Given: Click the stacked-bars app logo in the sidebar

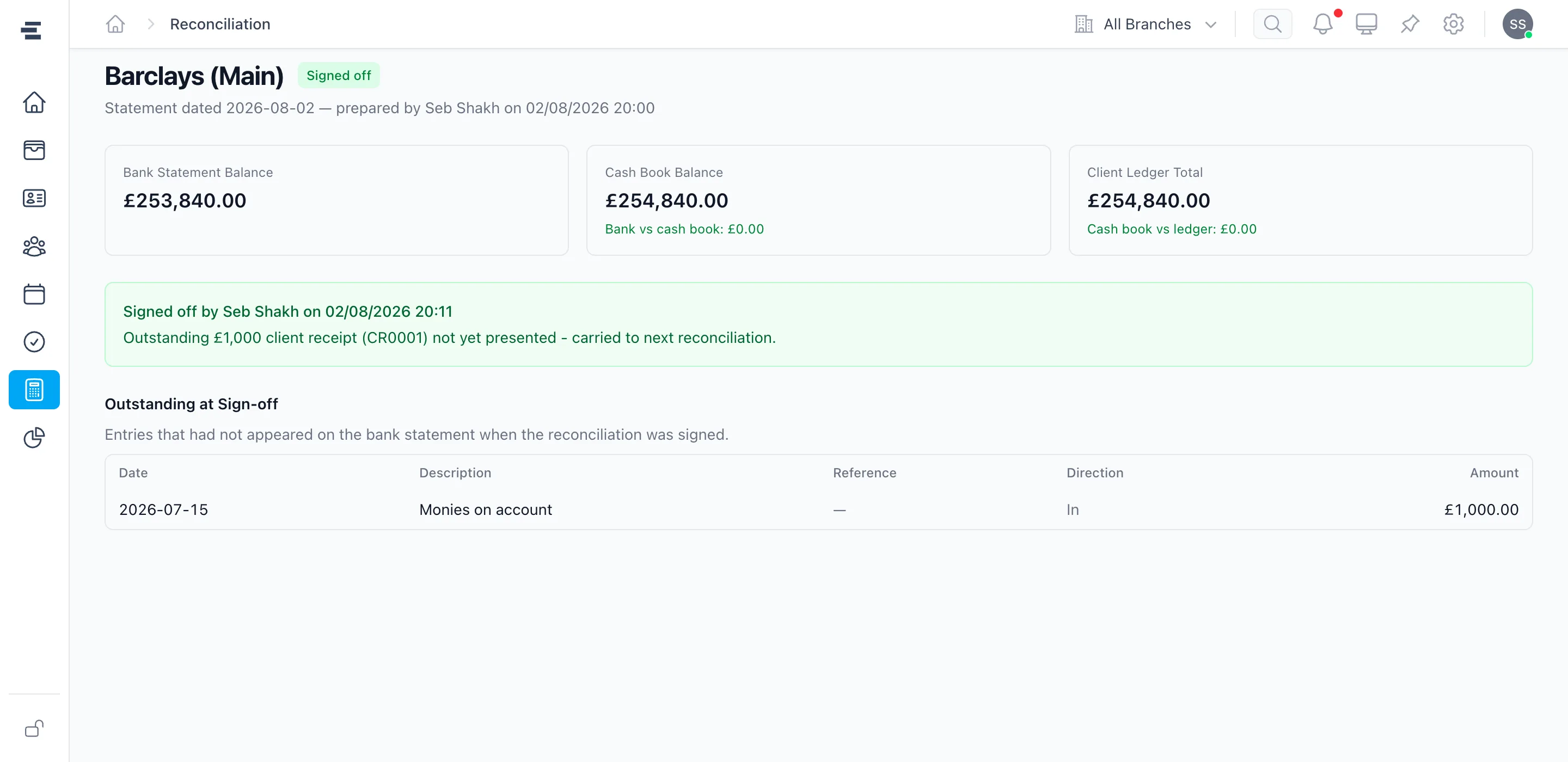Looking at the screenshot, I should click(x=31, y=30).
